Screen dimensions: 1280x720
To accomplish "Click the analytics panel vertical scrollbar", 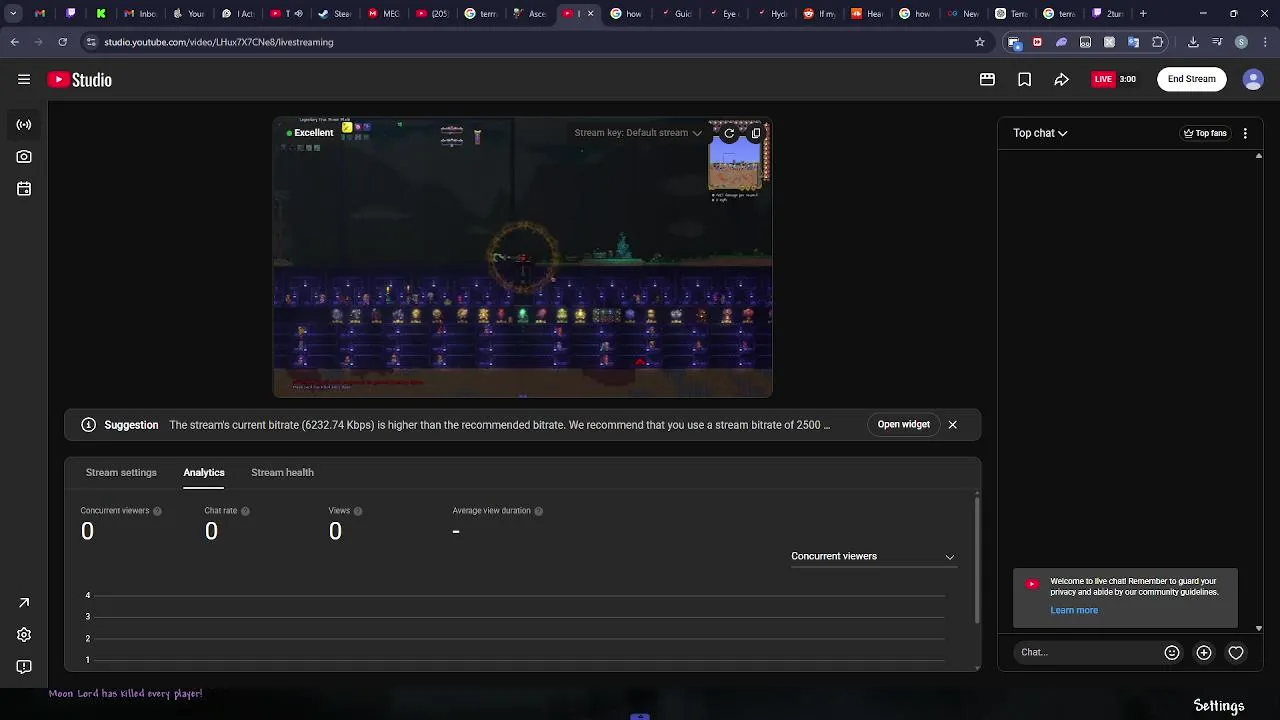I will (x=977, y=560).
